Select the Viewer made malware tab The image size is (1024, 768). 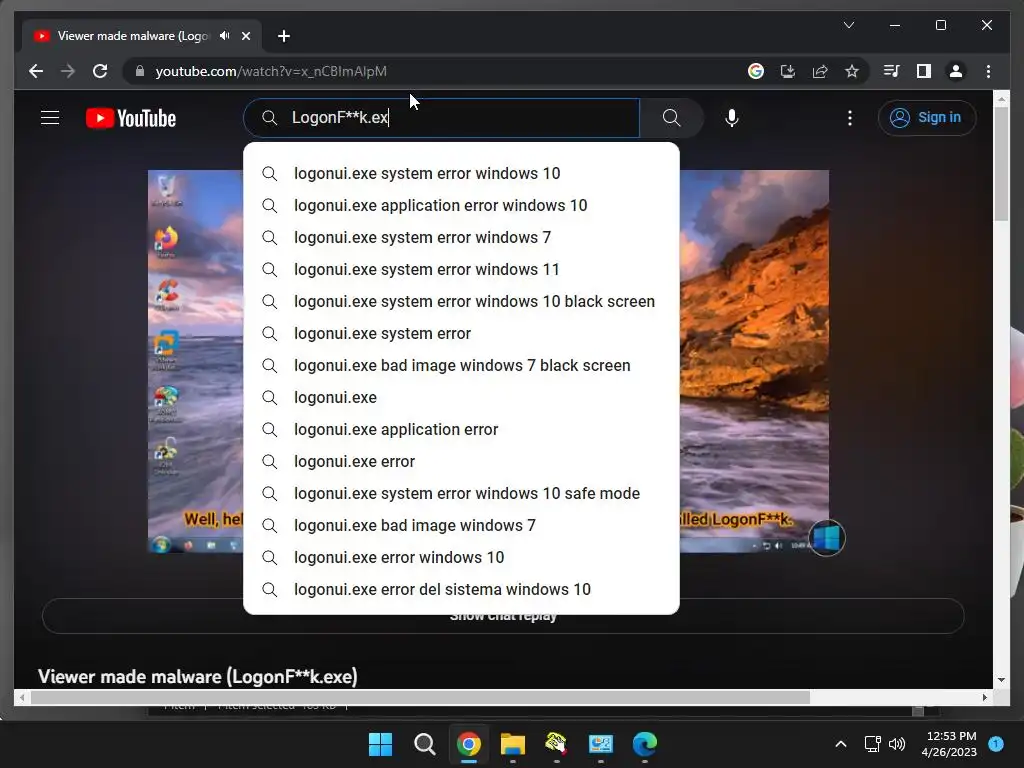click(x=131, y=36)
